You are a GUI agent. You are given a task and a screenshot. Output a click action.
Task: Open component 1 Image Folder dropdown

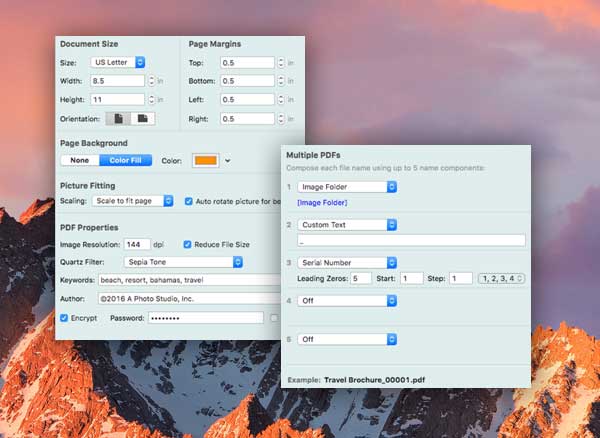click(x=347, y=187)
